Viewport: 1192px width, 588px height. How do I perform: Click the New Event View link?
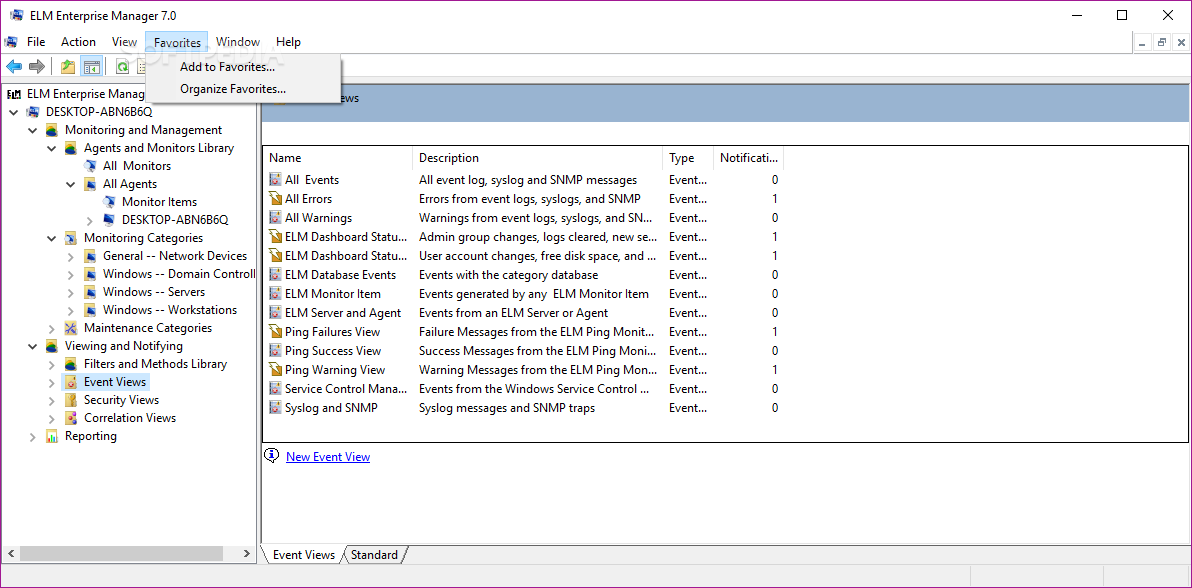click(x=328, y=456)
